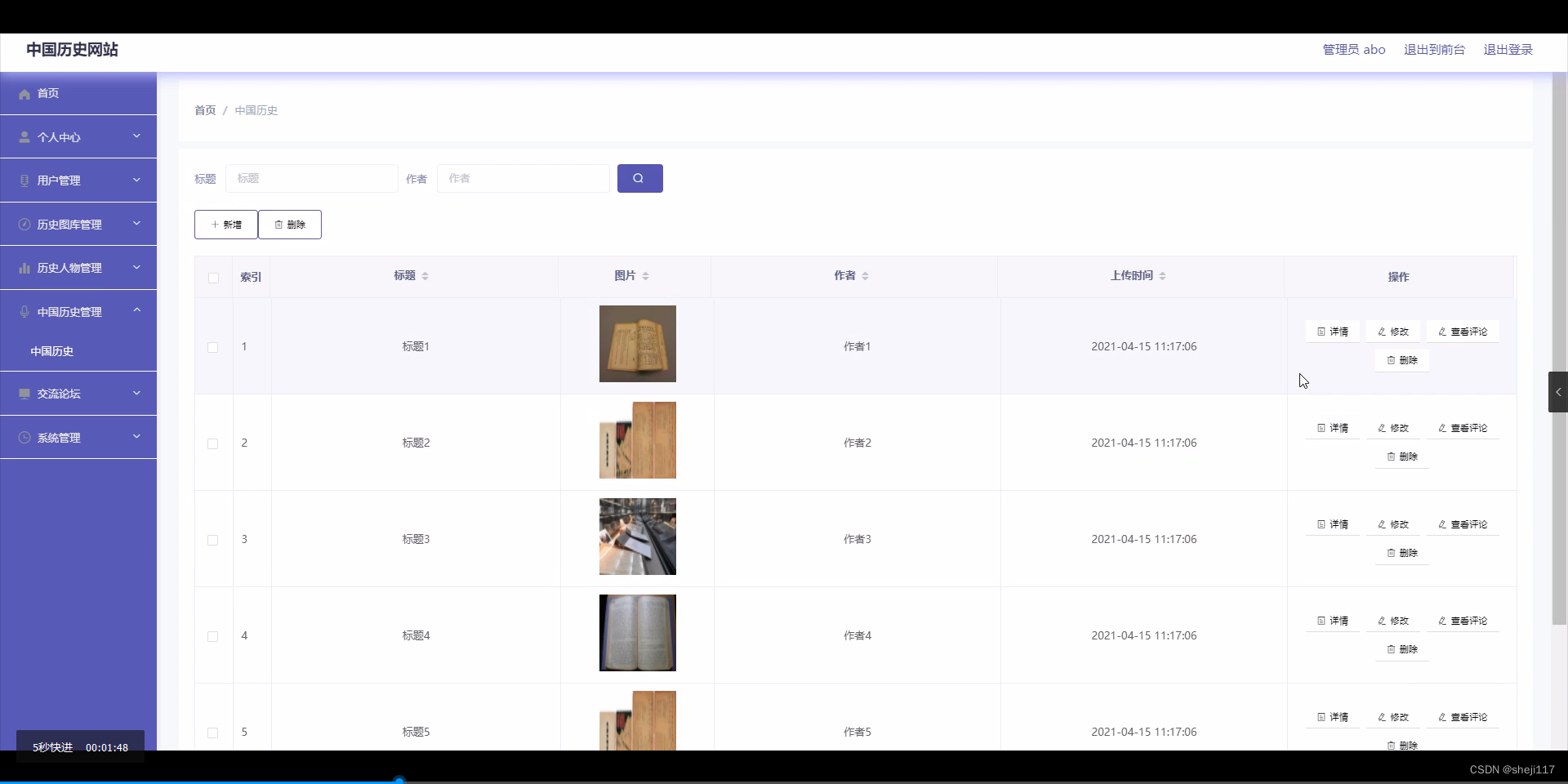
Task: Collapse the 中国历史管理 submenu
Action: [x=136, y=310]
